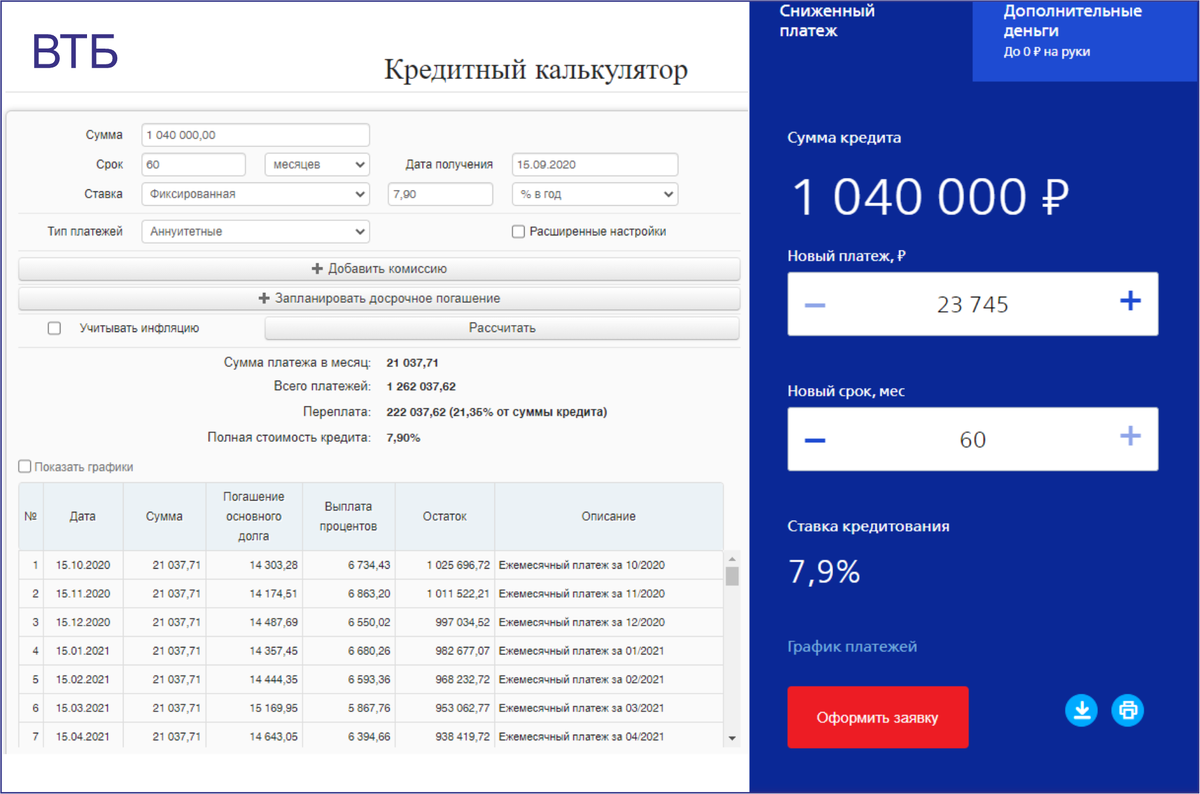Click the 7,9% lending rate value
The image size is (1200, 794).
tap(825, 572)
